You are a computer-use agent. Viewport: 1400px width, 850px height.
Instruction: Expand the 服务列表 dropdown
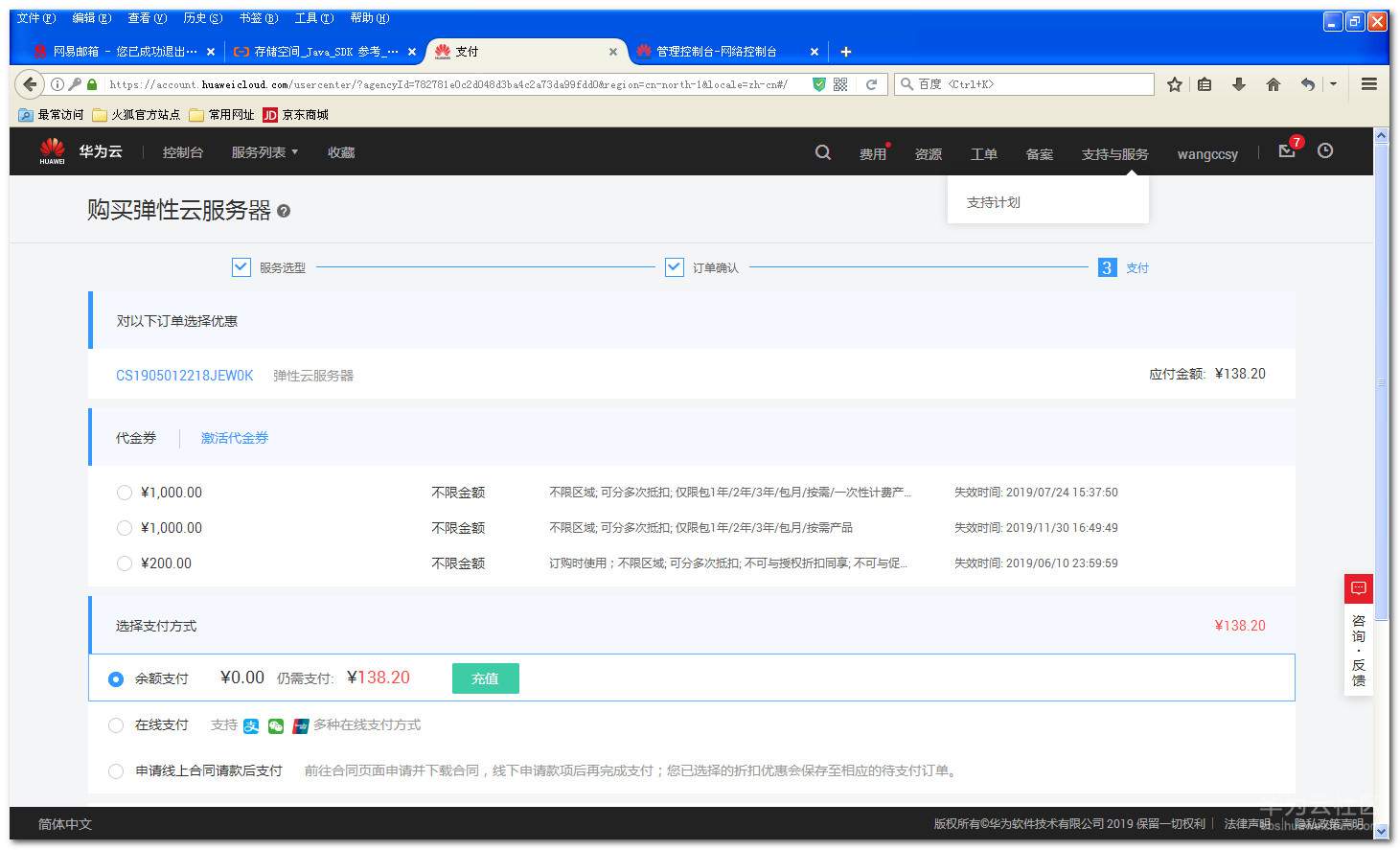(x=264, y=152)
